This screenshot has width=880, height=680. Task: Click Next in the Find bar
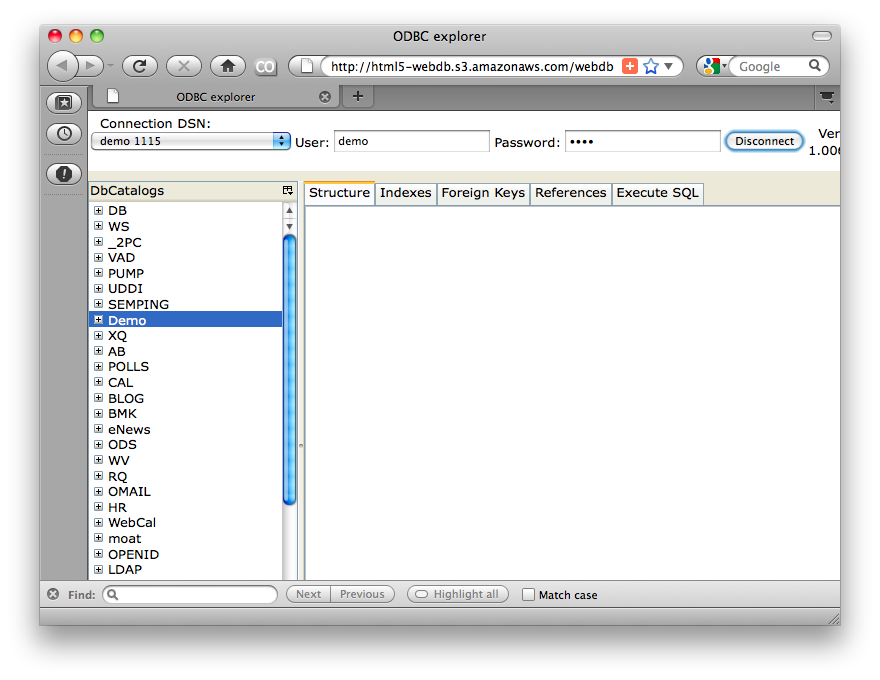click(308, 594)
